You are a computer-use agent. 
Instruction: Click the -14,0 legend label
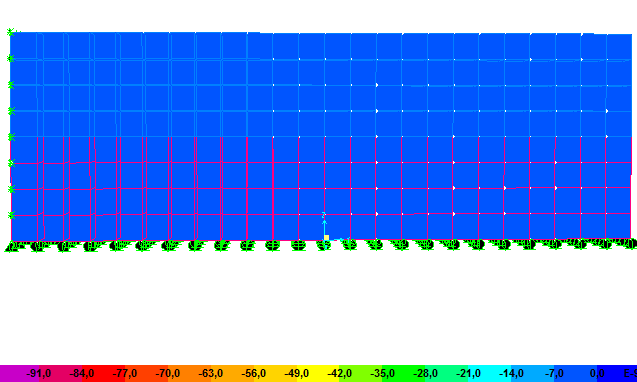[511, 373]
